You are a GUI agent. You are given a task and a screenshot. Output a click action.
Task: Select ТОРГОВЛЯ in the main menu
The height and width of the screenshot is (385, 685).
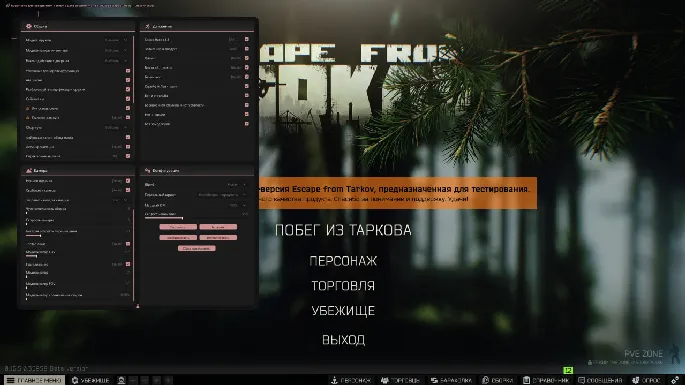pos(343,286)
